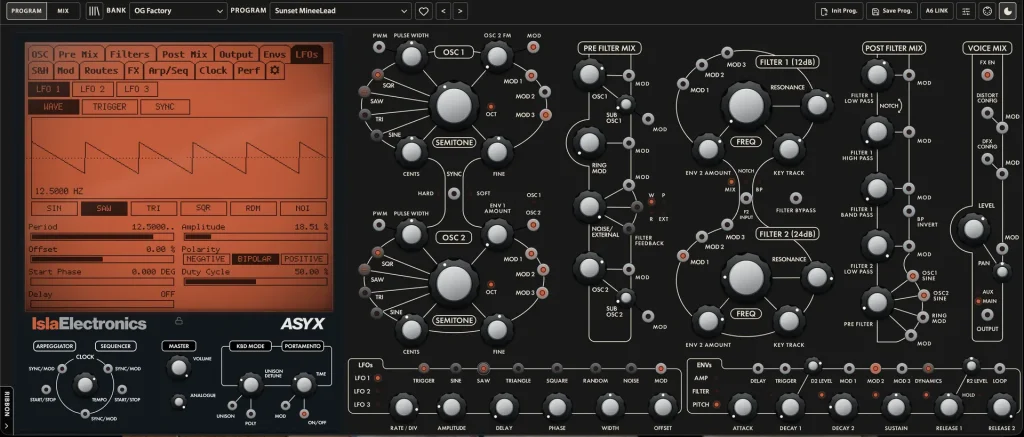Viewport: 1024px width, 437px height.
Task: Select the TRIGGER sub-tab
Action: 110,107
